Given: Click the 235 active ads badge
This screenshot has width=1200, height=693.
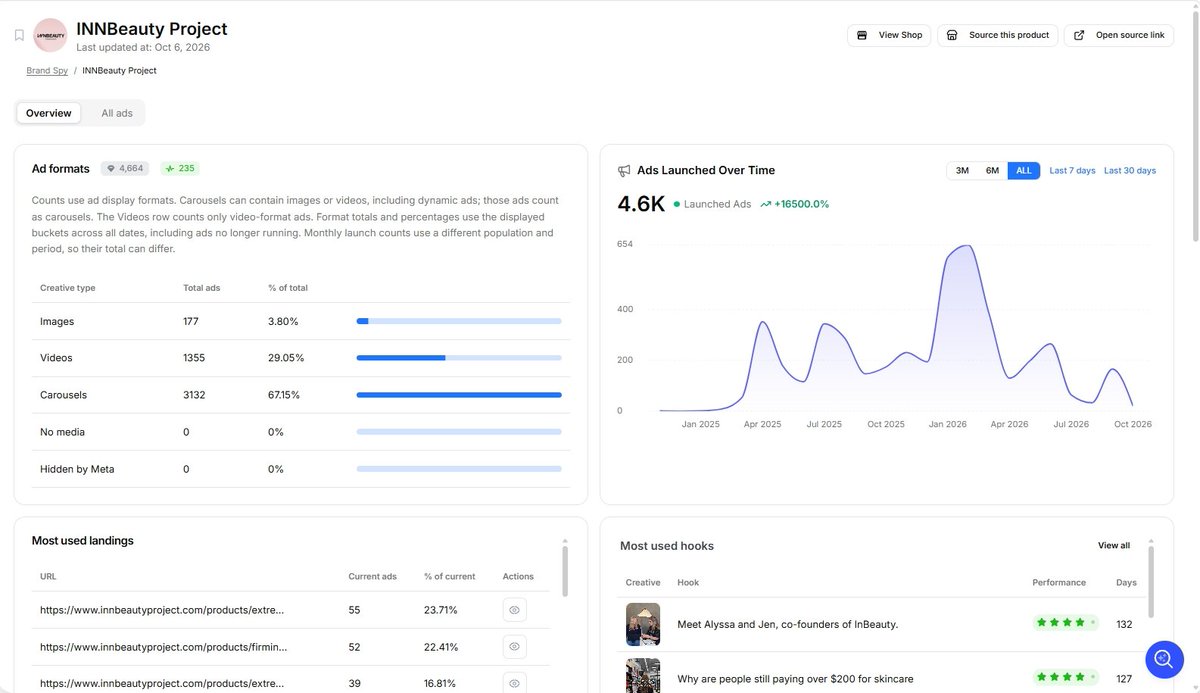Looking at the screenshot, I should [180, 169].
